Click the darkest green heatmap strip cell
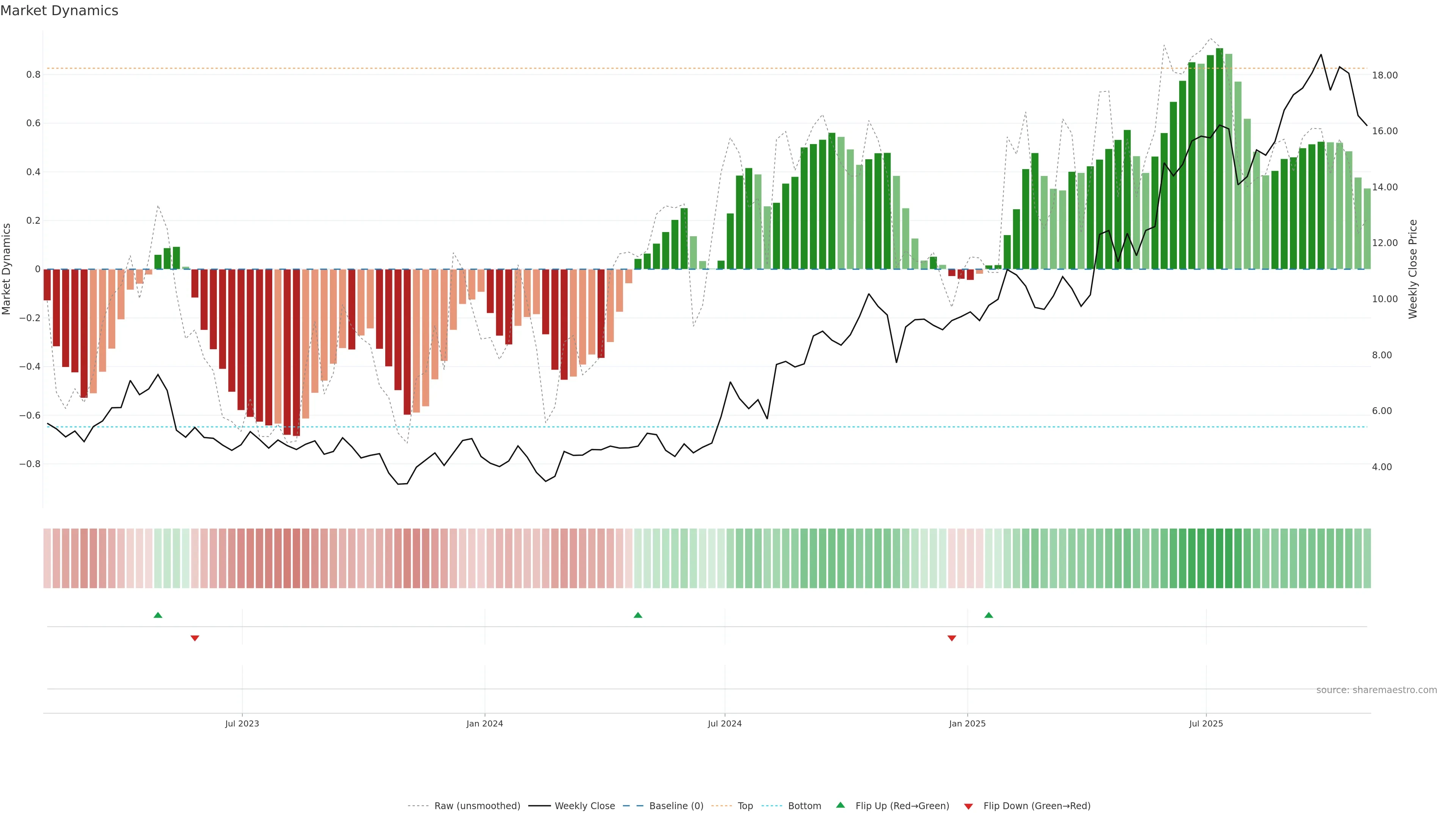The width and height of the screenshot is (1456, 819). pyautogui.click(x=1219, y=559)
